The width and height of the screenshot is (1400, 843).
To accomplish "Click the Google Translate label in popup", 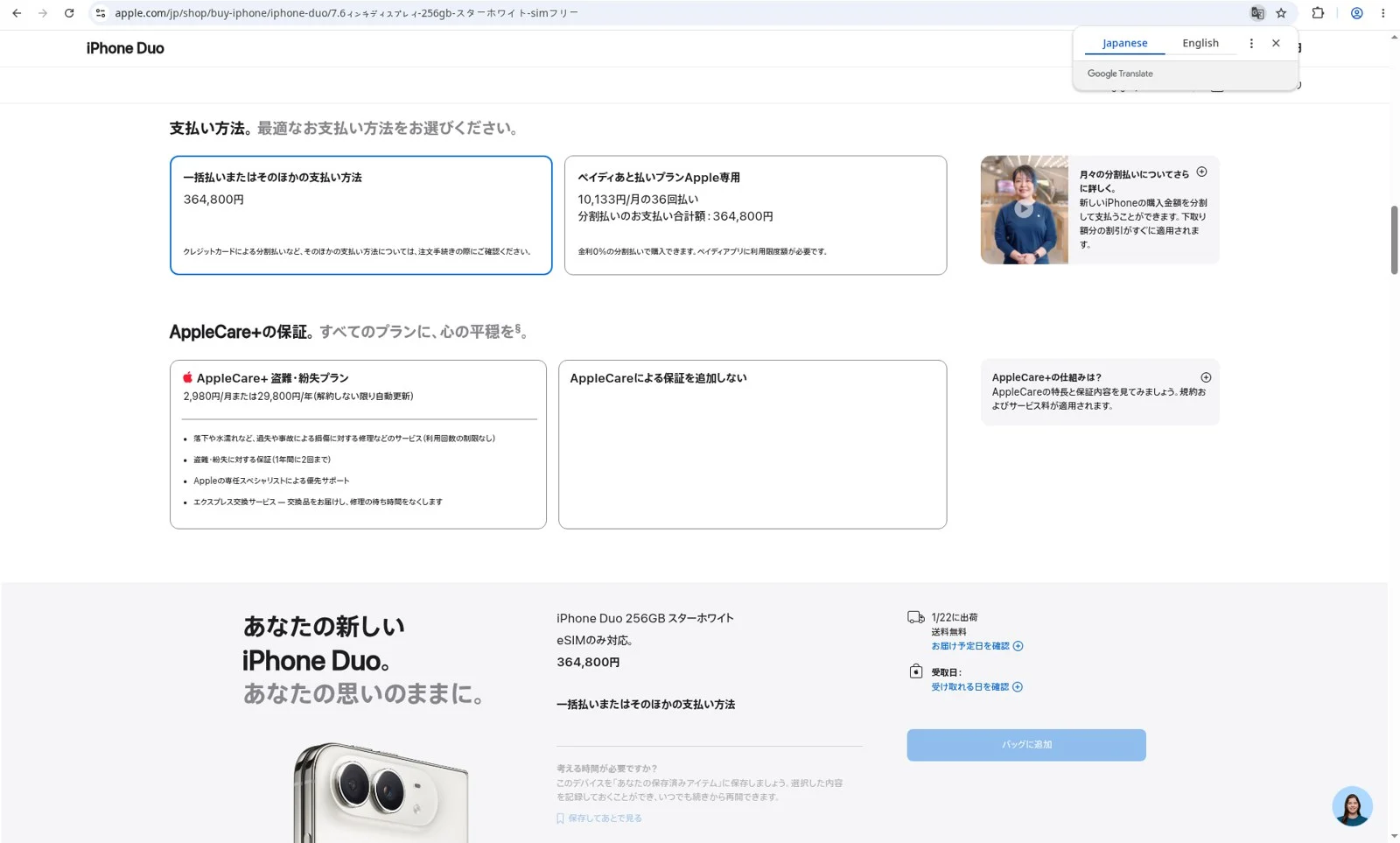I will coord(1120,74).
